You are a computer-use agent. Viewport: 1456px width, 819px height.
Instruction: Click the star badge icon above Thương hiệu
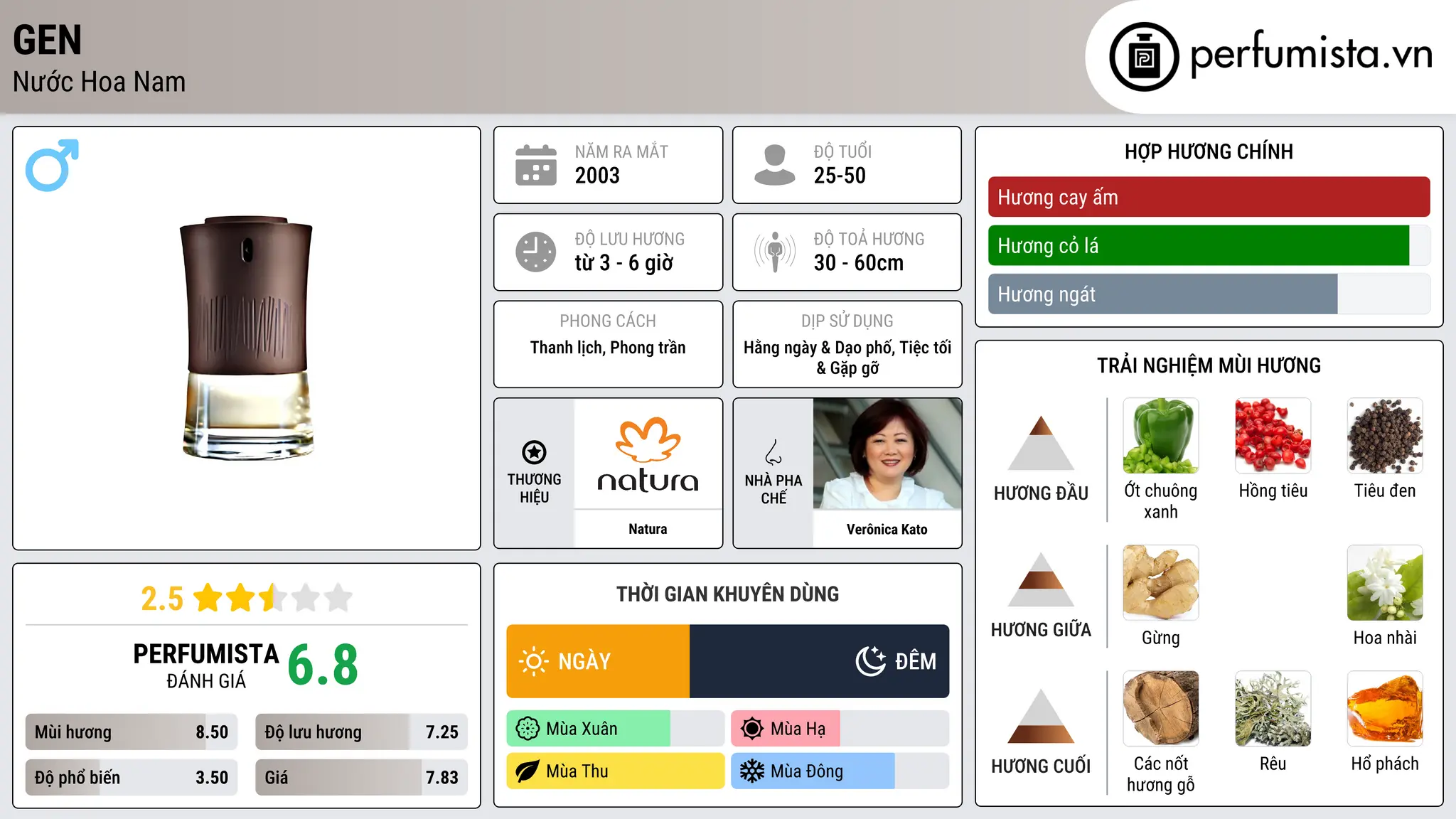[x=534, y=452]
